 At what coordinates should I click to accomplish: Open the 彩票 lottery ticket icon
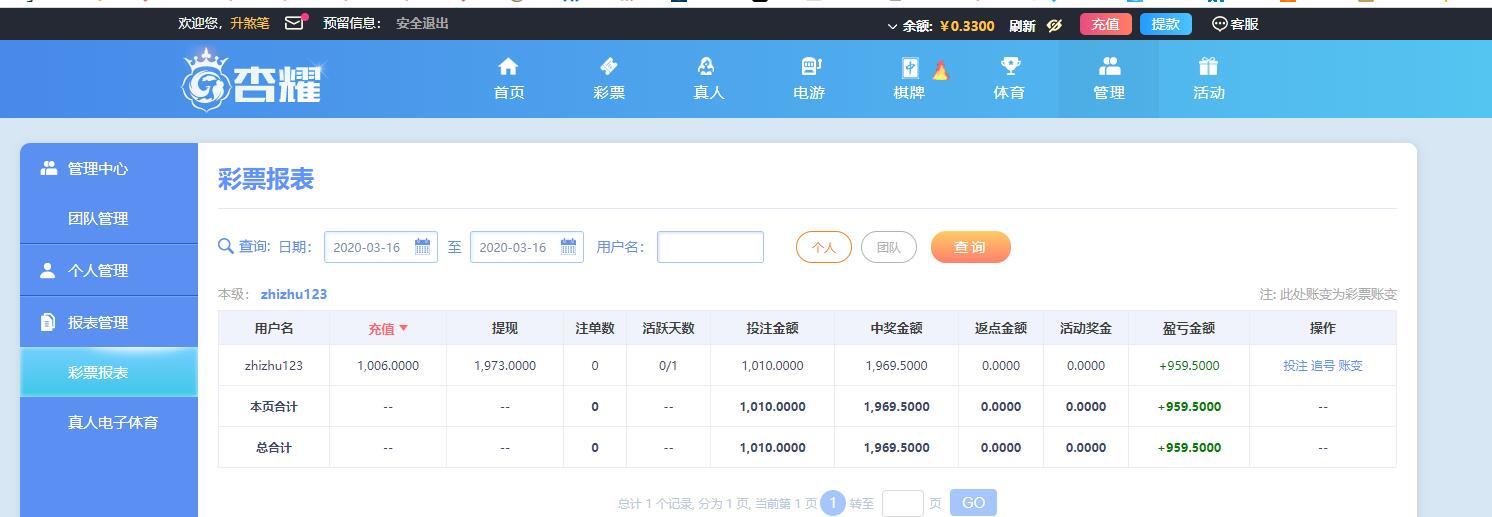point(608,67)
